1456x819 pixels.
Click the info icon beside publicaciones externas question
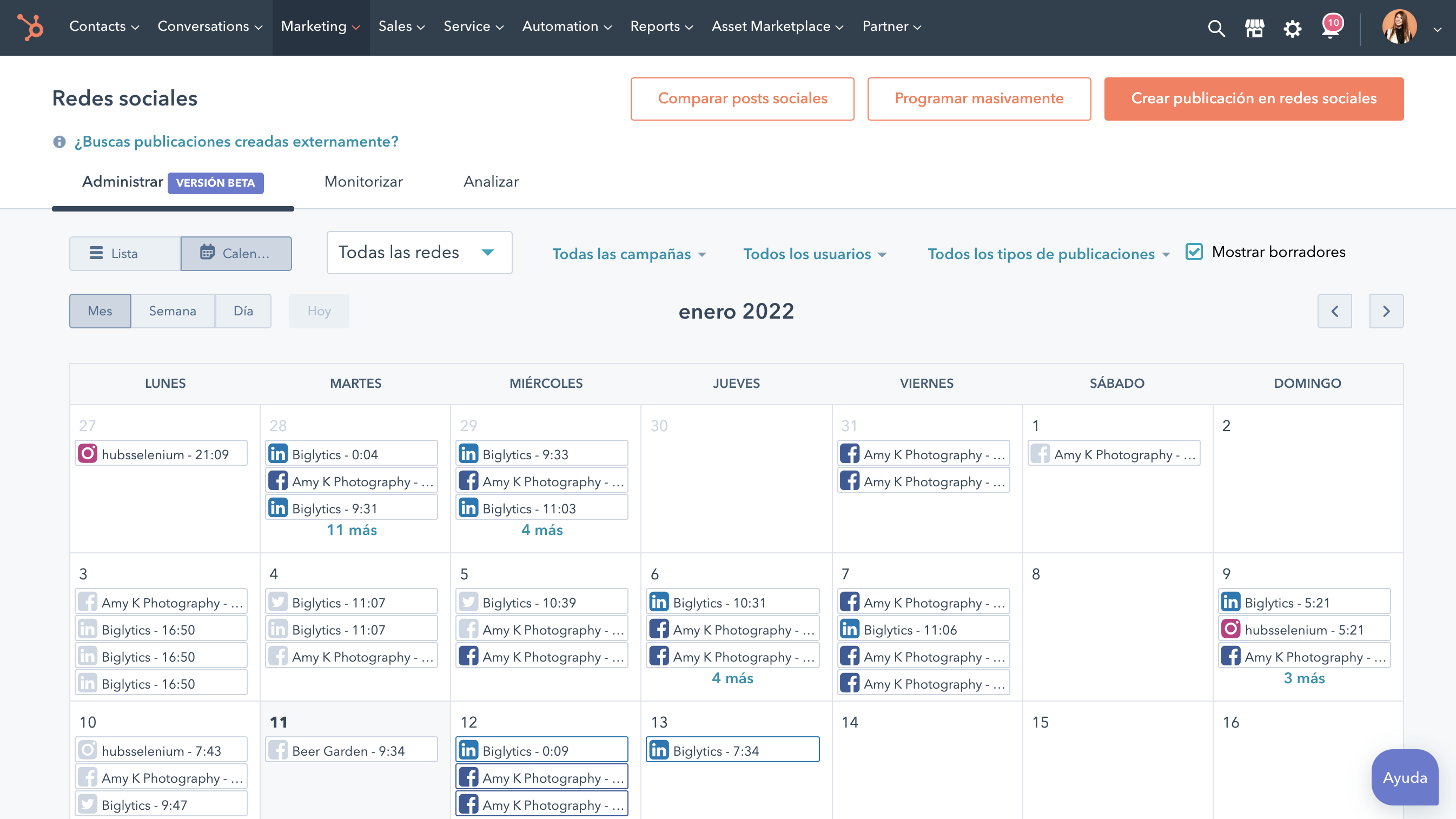tap(59, 141)
